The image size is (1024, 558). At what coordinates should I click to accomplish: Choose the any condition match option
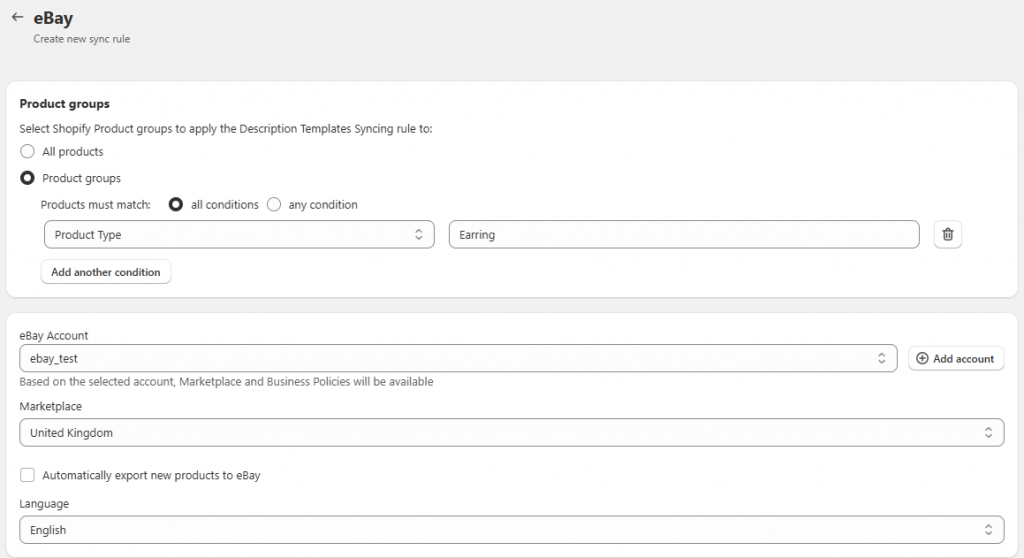coord(274,205)
